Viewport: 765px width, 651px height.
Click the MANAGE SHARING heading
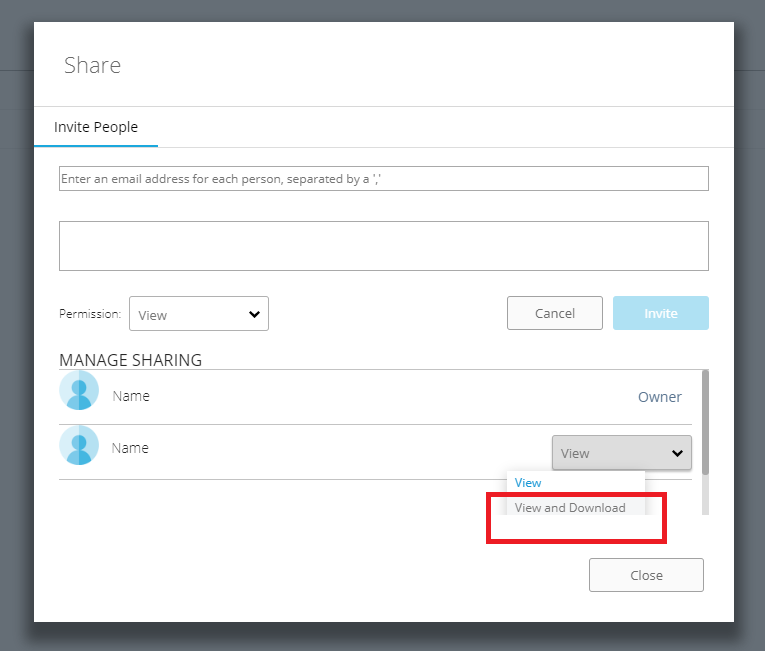tap(130, 360)
